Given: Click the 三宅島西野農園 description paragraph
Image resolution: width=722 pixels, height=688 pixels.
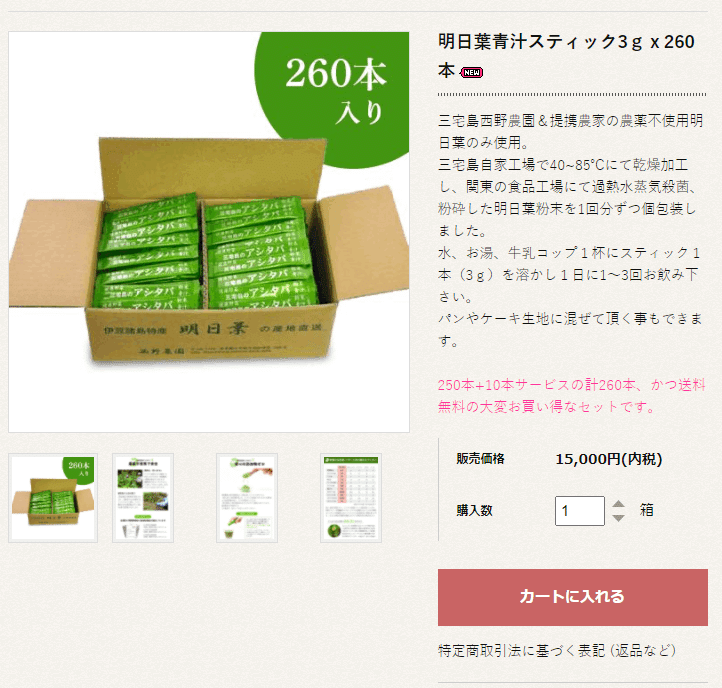Looking at the screenshot, I should click(571, 230).
